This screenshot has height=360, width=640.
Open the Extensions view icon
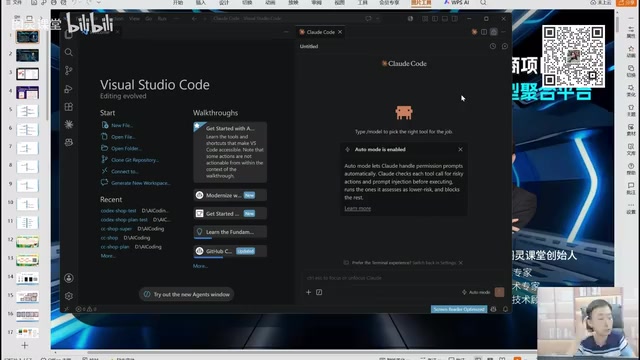(x=69, y=107)
